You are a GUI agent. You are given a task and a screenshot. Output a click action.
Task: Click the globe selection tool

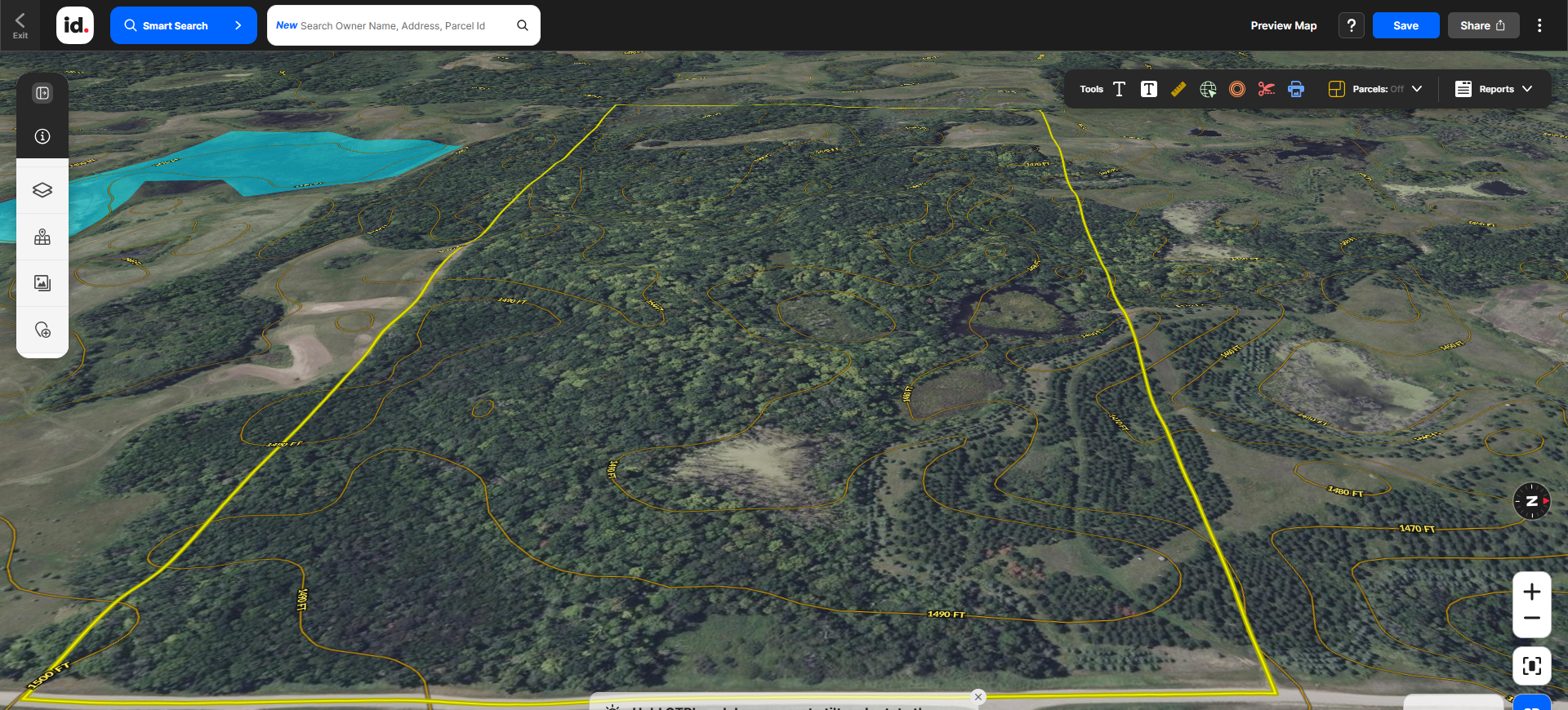1208,89
